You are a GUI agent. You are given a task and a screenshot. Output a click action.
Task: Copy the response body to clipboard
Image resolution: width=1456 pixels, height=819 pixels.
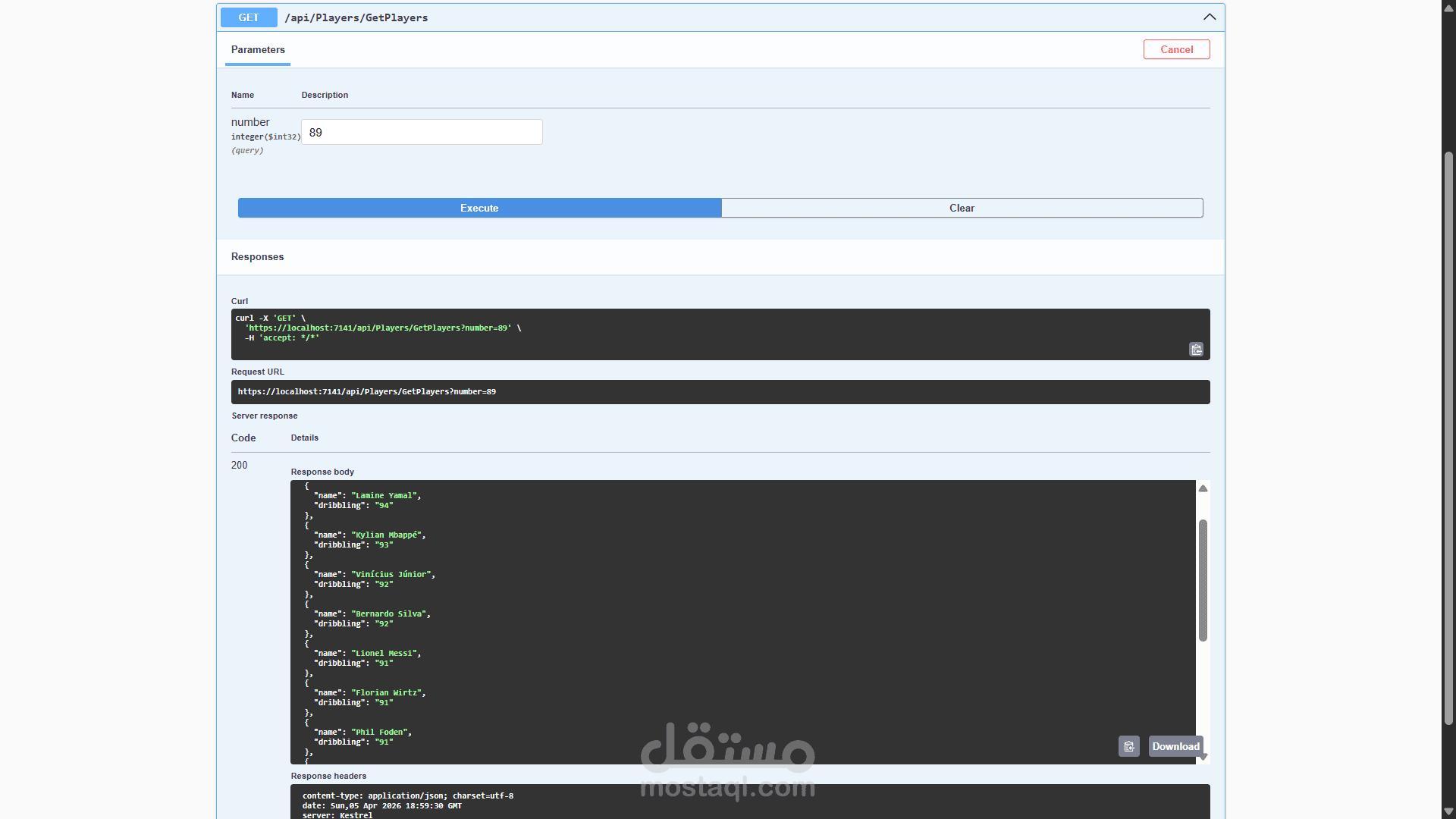tap(1128, 747)
